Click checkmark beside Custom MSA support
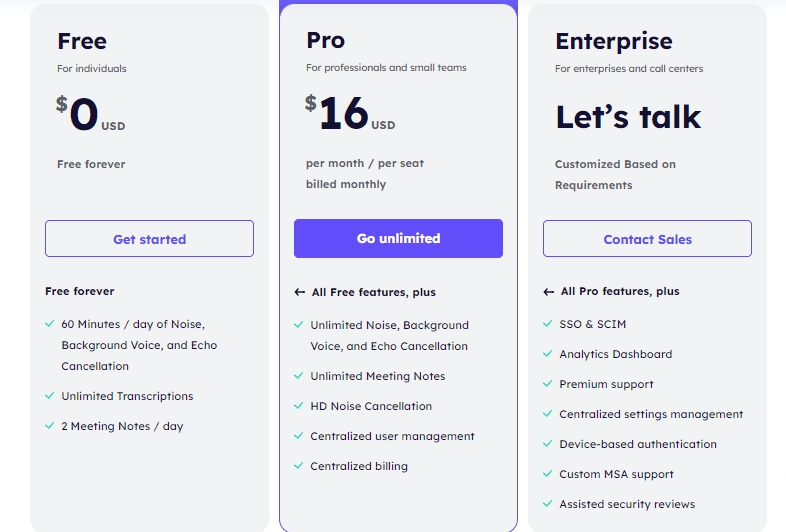 (547, 473)
